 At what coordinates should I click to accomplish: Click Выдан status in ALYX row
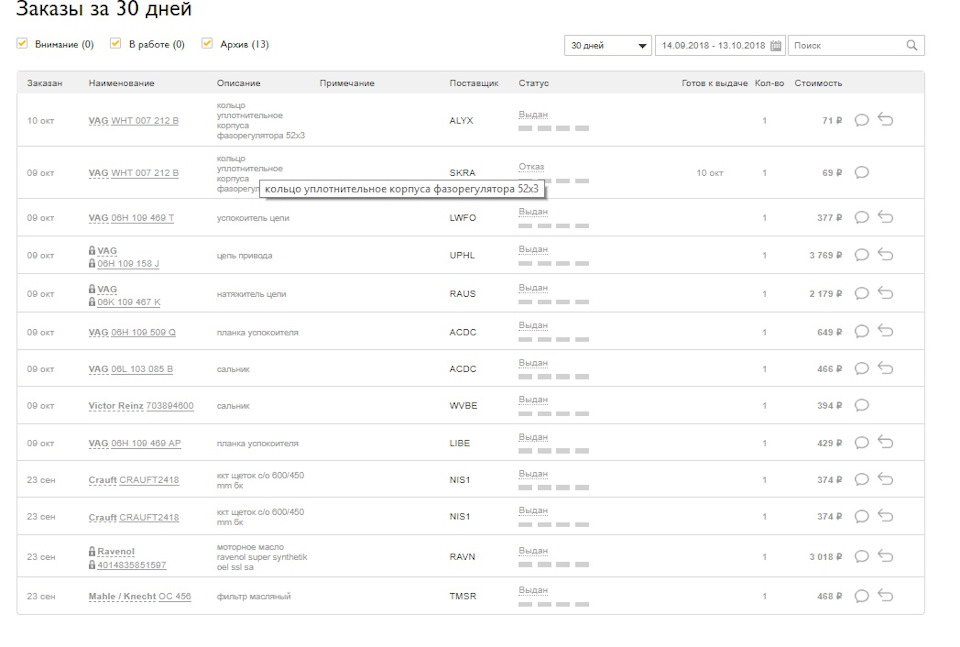pos(533,114)
